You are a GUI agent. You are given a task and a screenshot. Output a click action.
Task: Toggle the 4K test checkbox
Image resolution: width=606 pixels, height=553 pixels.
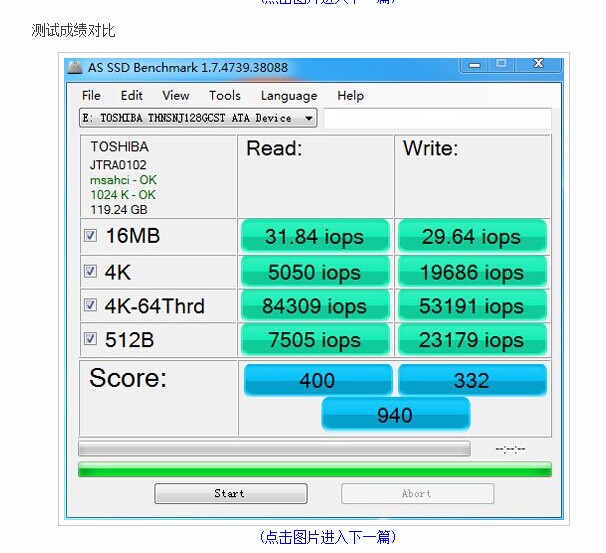(x=91, y=271)
